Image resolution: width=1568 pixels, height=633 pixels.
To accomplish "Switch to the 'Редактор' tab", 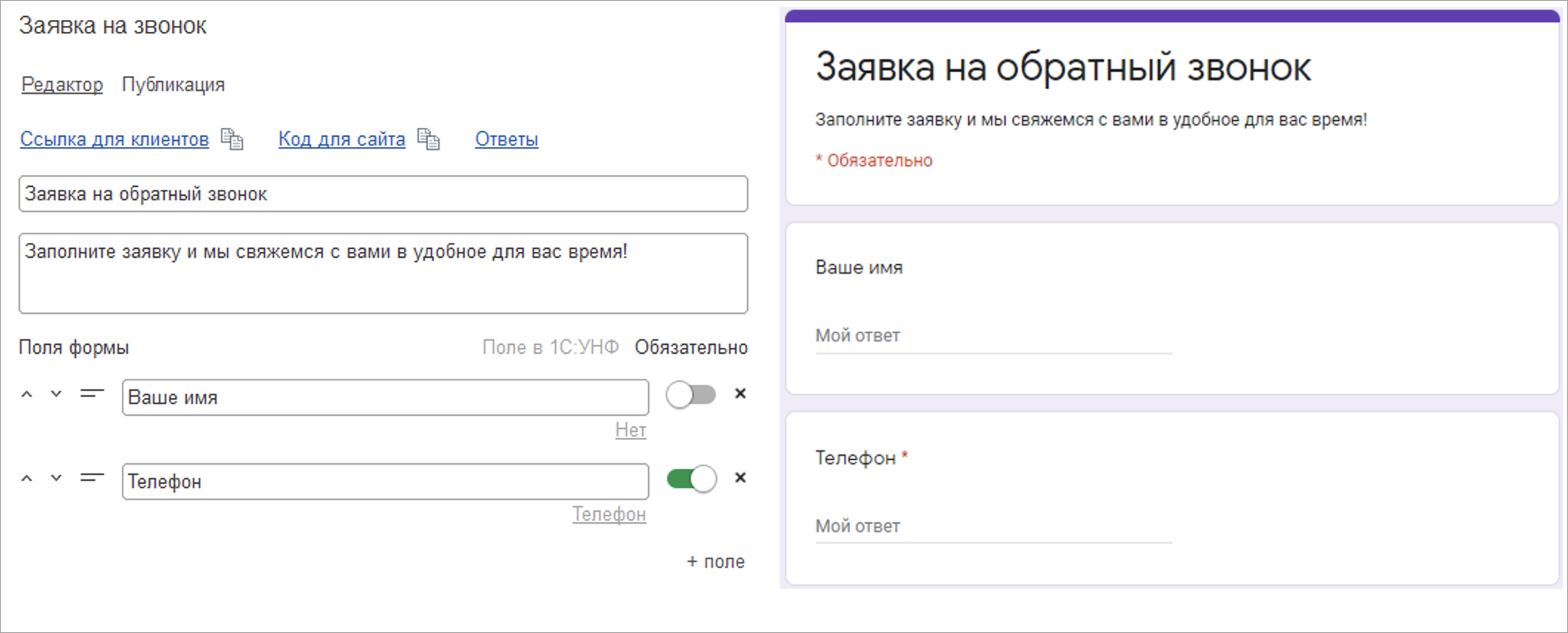I will pos(62,85).
